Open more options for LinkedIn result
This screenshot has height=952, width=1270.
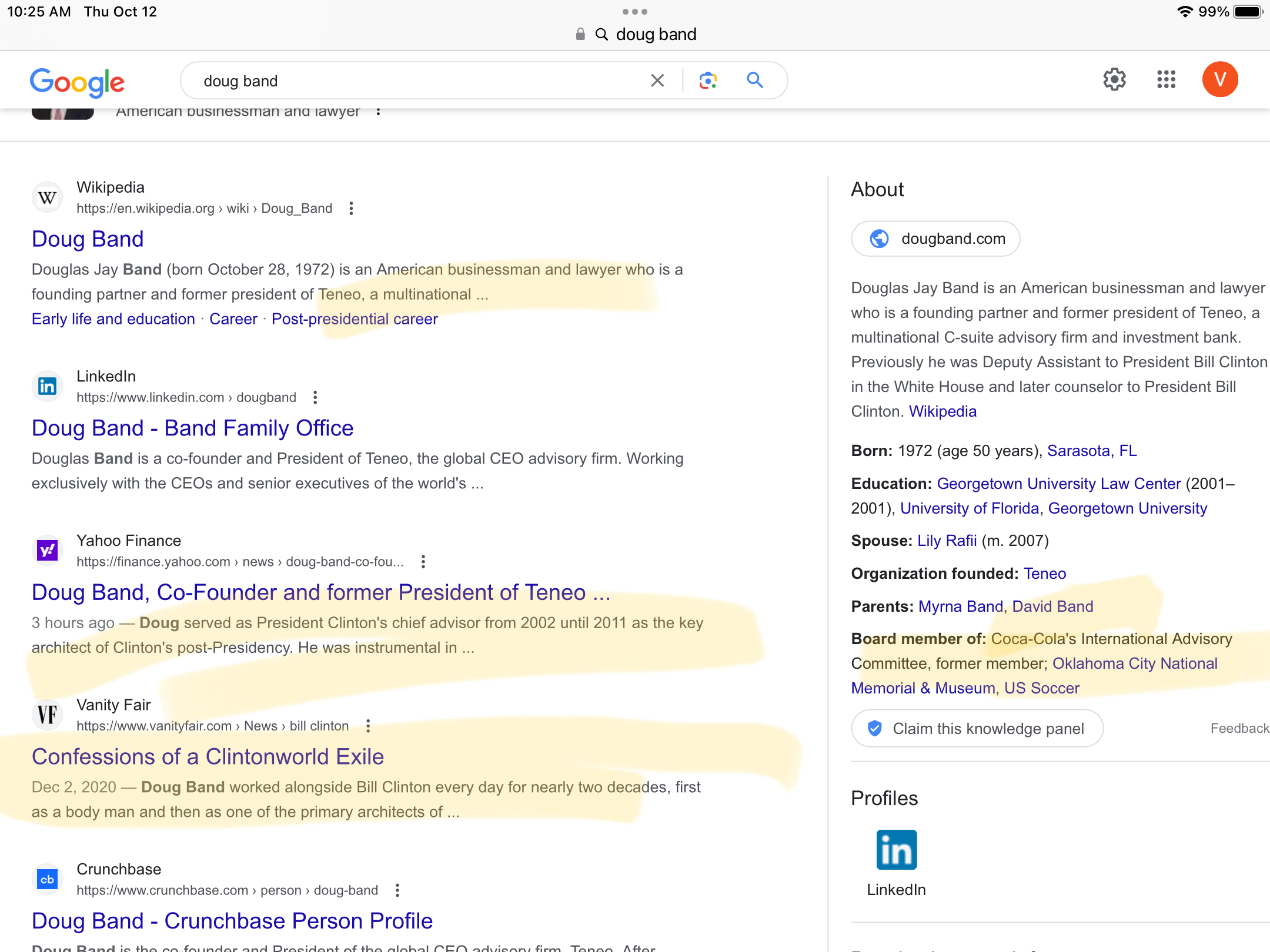click(315, 398)
